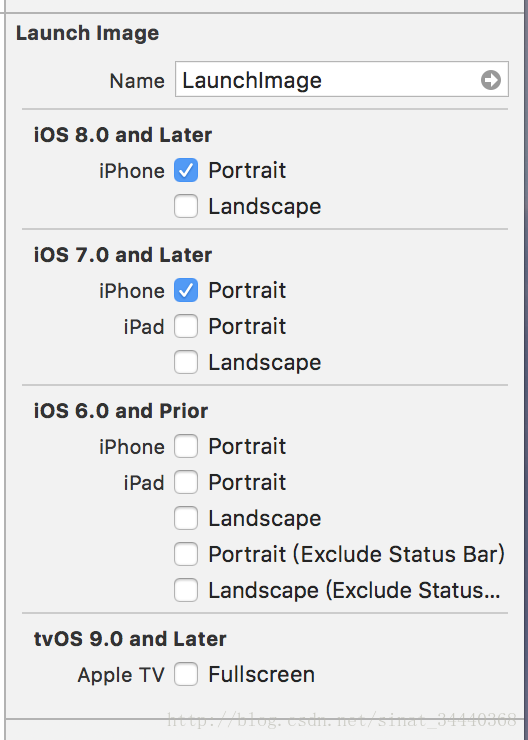Check iOS 6.0 iPad Portrait option

tap(186, 482)
